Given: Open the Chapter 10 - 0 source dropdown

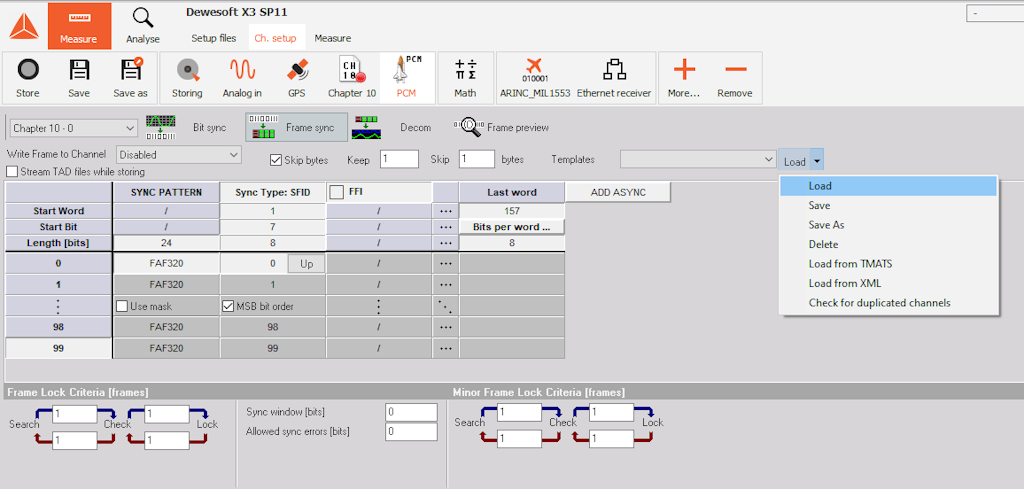Looking at the screenshot, I should [73, 128].
